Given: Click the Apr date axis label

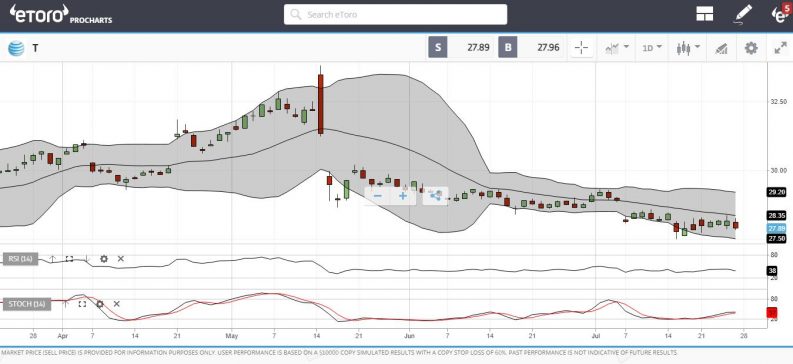Looking at the screenshot, I should click(x=62, y=336).
